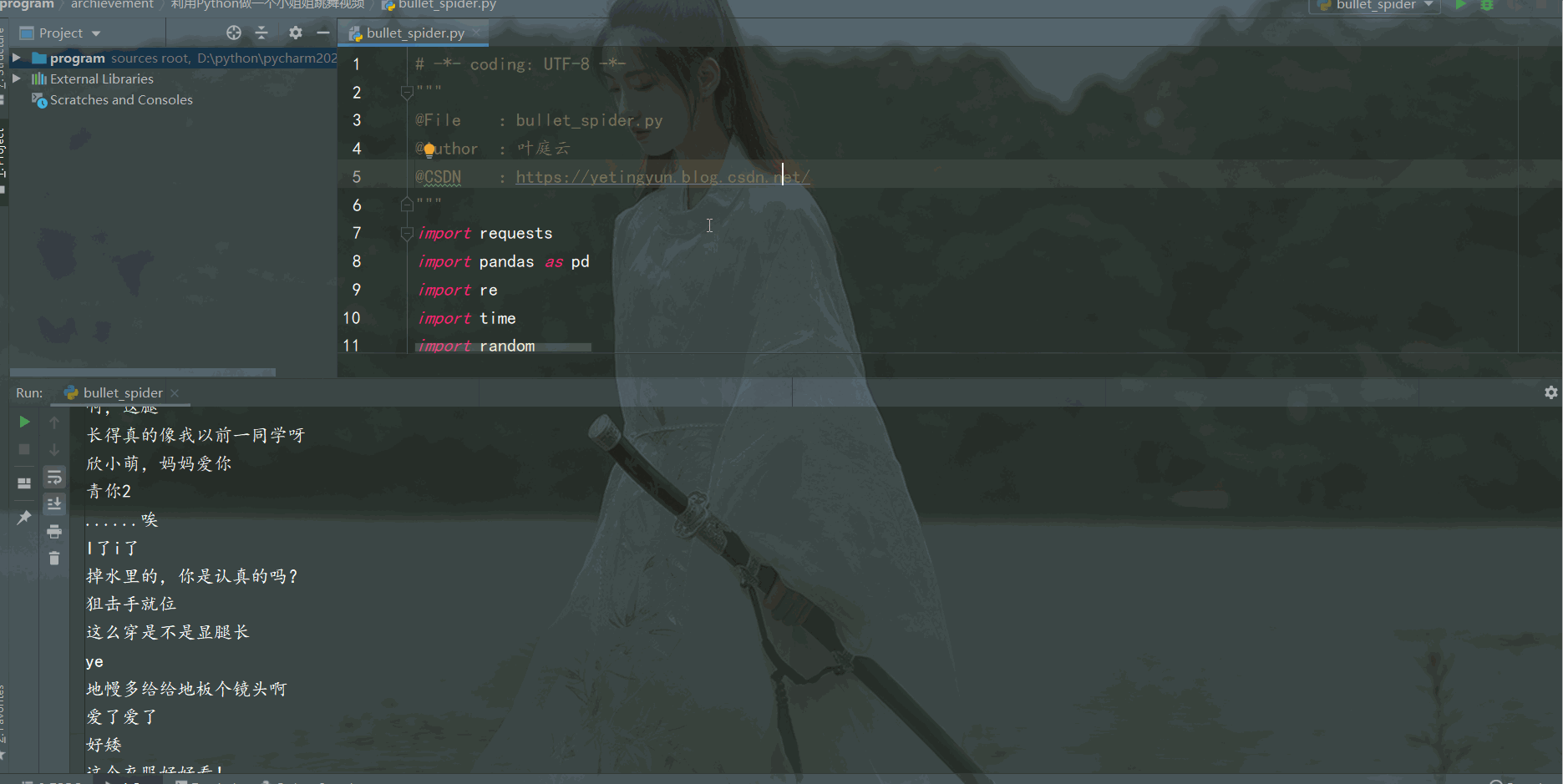Click console line 这么穿是不是显腿长
1563x784 pixels.
pos(168,632)
